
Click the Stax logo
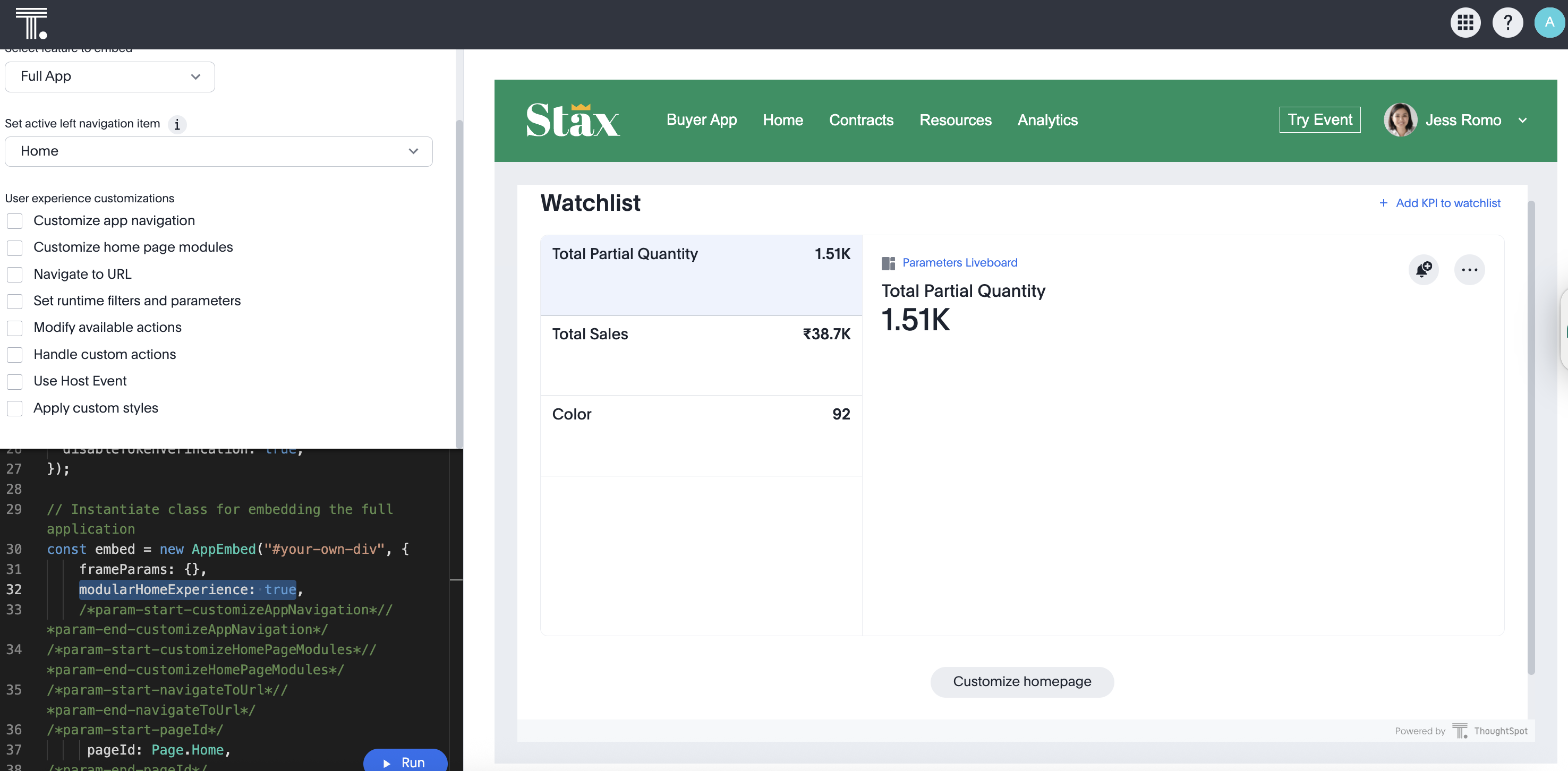point(572,120)
